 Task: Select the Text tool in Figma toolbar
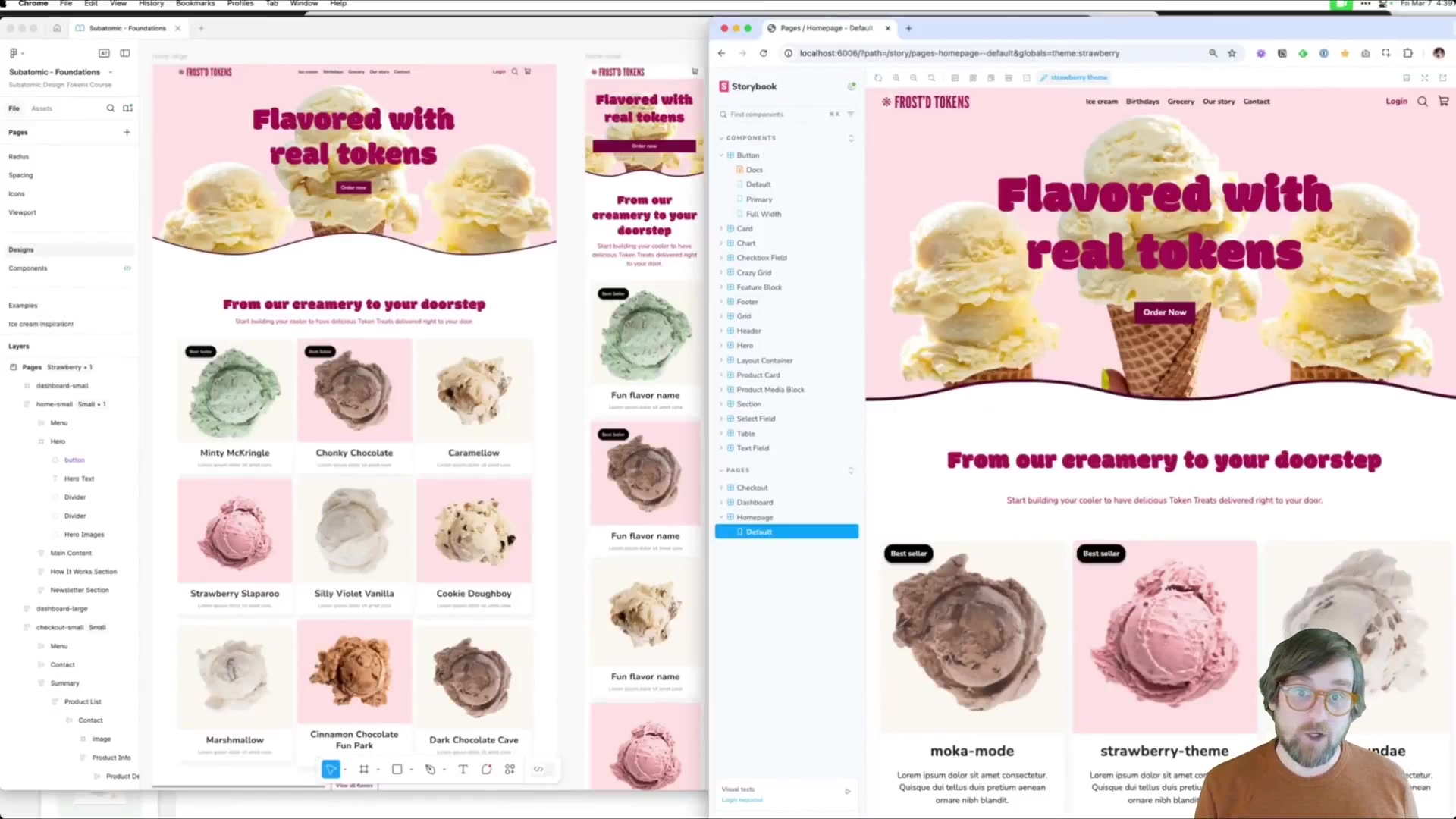tap(463, 769)
